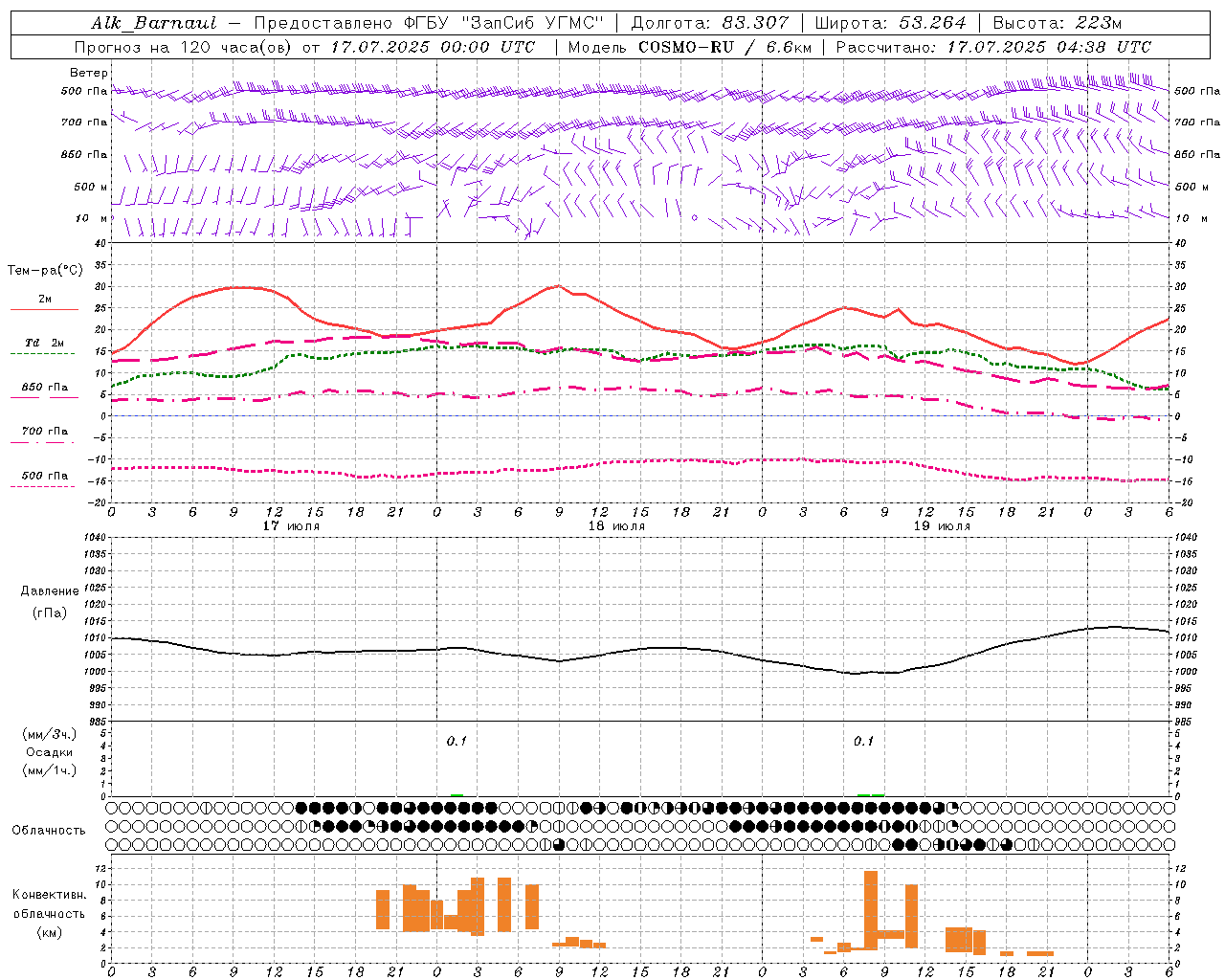Screen dimensions: 1225x980
Task: Click the 19 июля date label
Action: [x=942, y=526]
